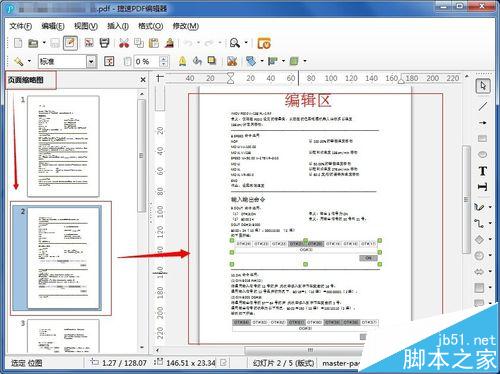Click the slide 2 / 5 status field
This screenshot has width=500, height=374.
coord(283,363)
